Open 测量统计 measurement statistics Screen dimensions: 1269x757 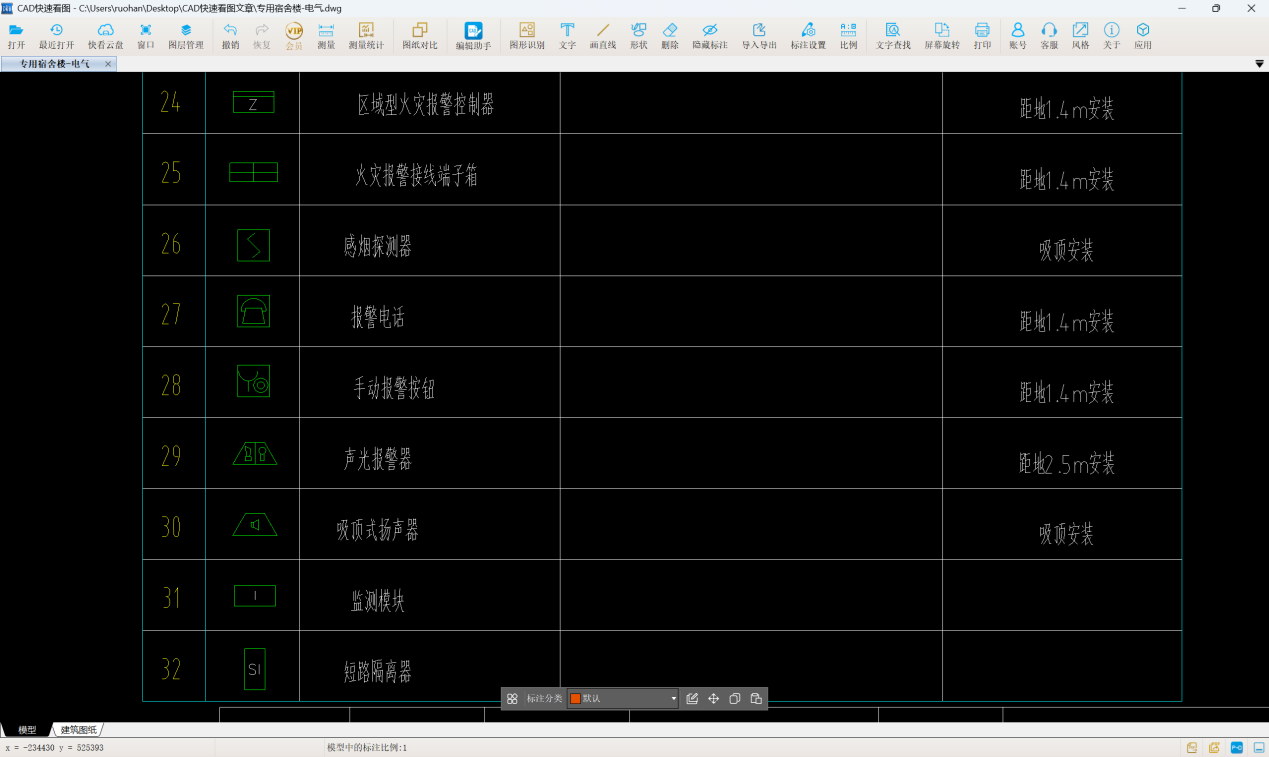point(366,36)
